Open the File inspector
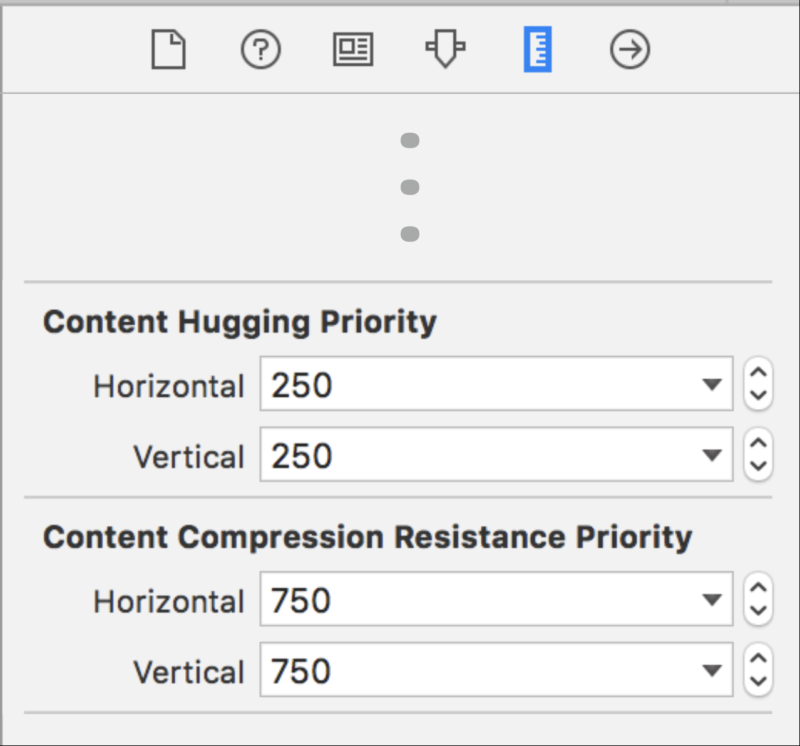The width and height of the screenshot is (800, 746). (x=169, y=49)
